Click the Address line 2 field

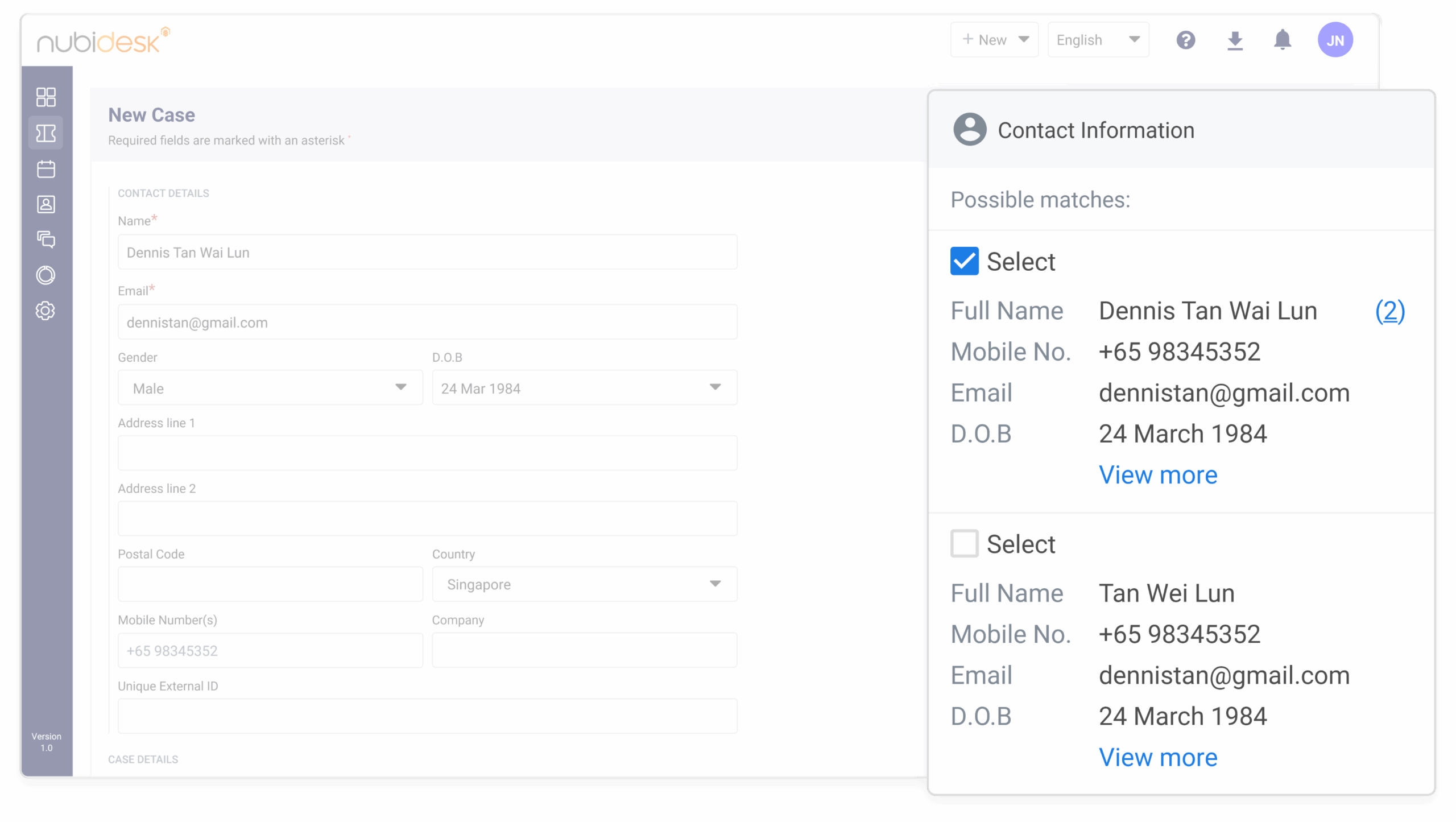click(428, 519)
